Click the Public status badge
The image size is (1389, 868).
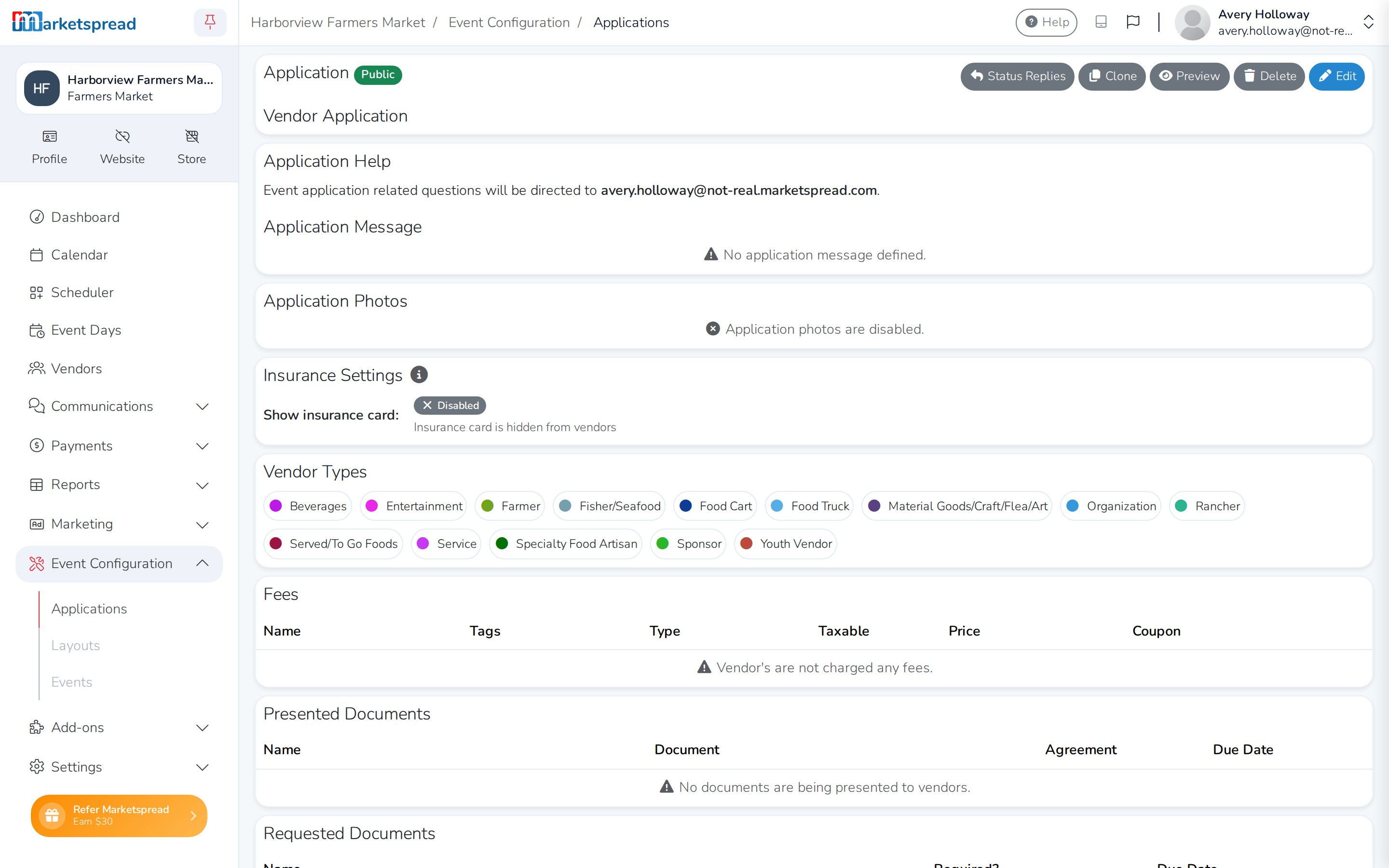pos(378,75)
